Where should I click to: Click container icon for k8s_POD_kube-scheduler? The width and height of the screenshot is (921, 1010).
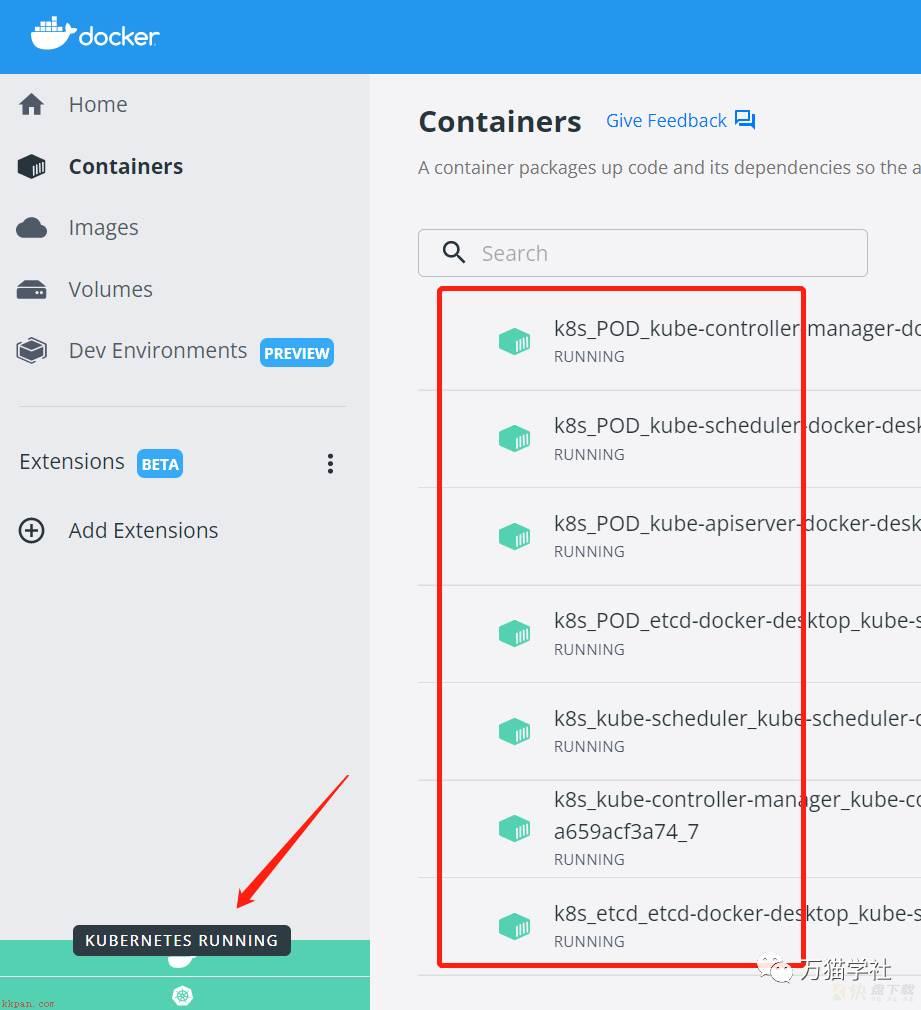[x=515, y=439]
